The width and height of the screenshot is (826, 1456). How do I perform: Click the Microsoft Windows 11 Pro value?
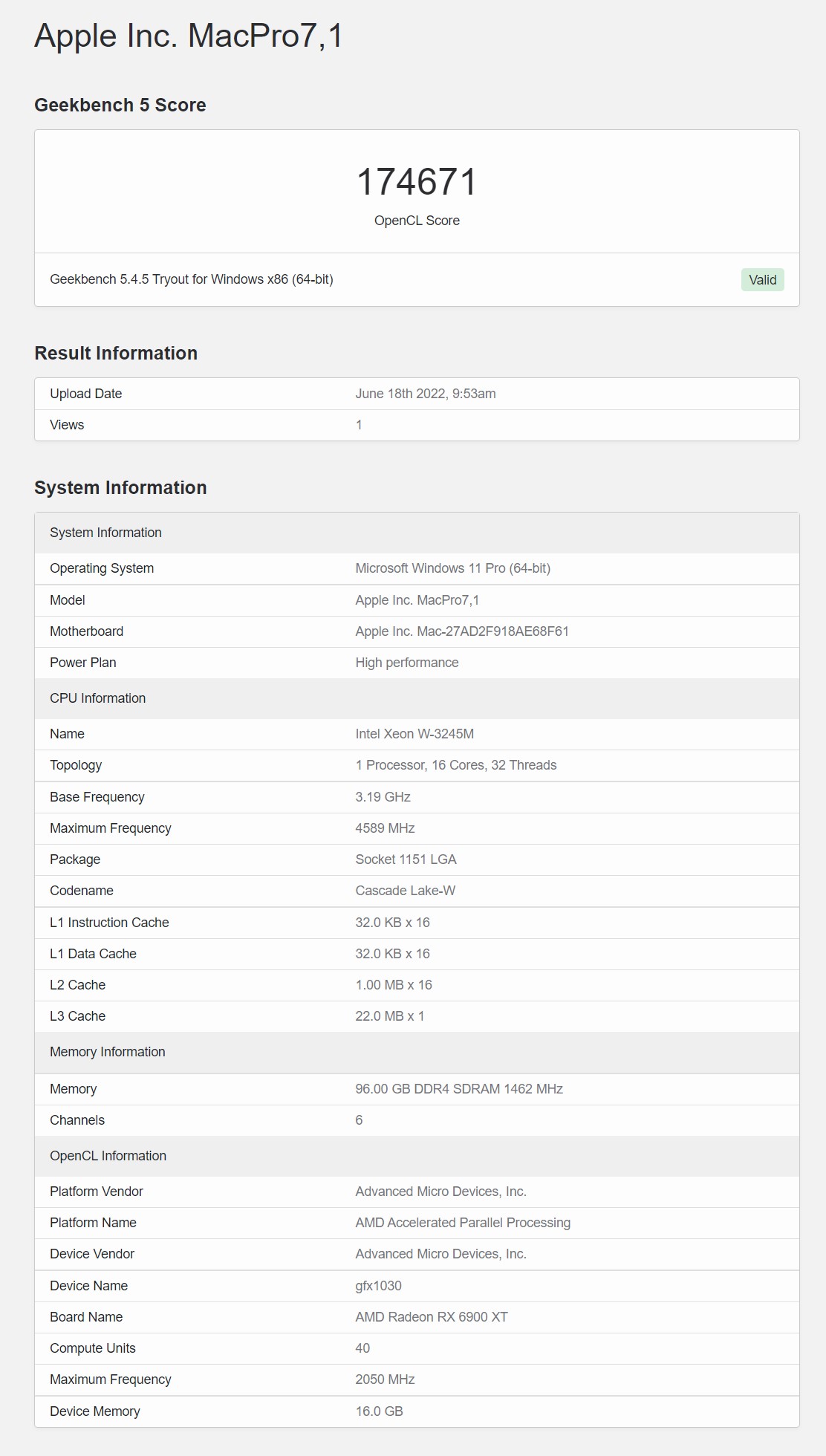453,568
